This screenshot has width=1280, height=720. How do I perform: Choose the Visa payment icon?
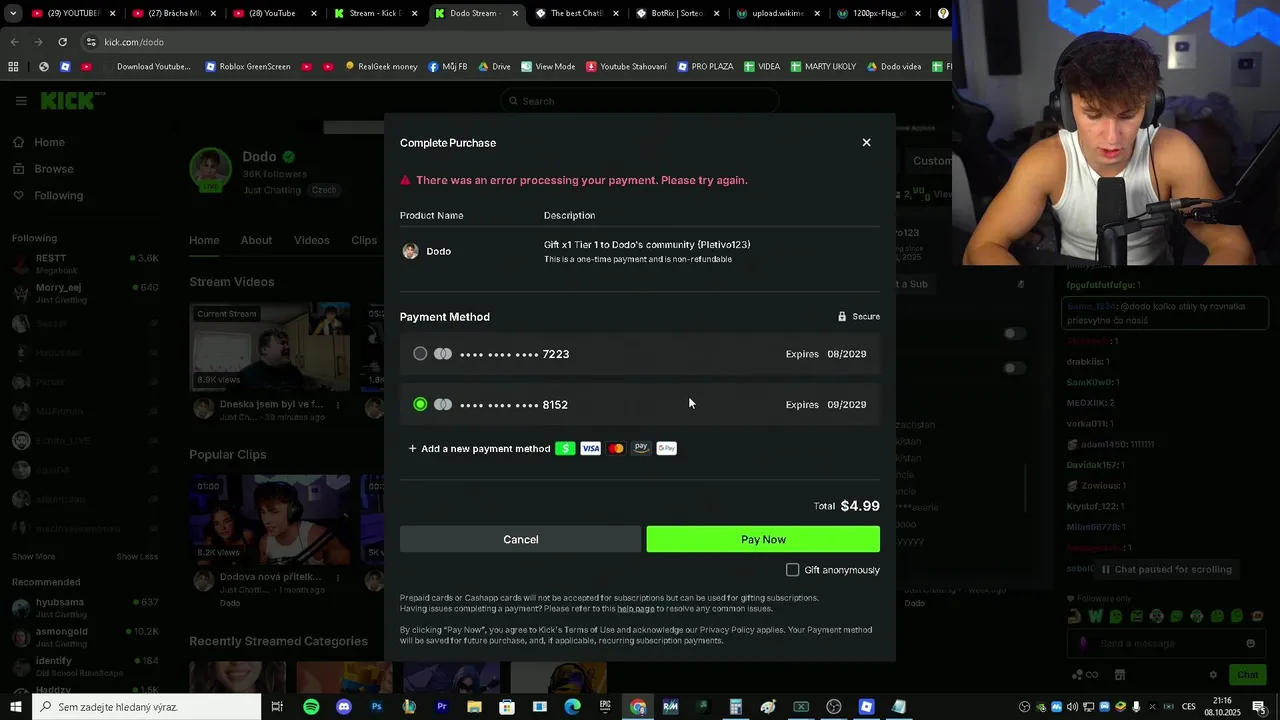[x=591, y=449]
